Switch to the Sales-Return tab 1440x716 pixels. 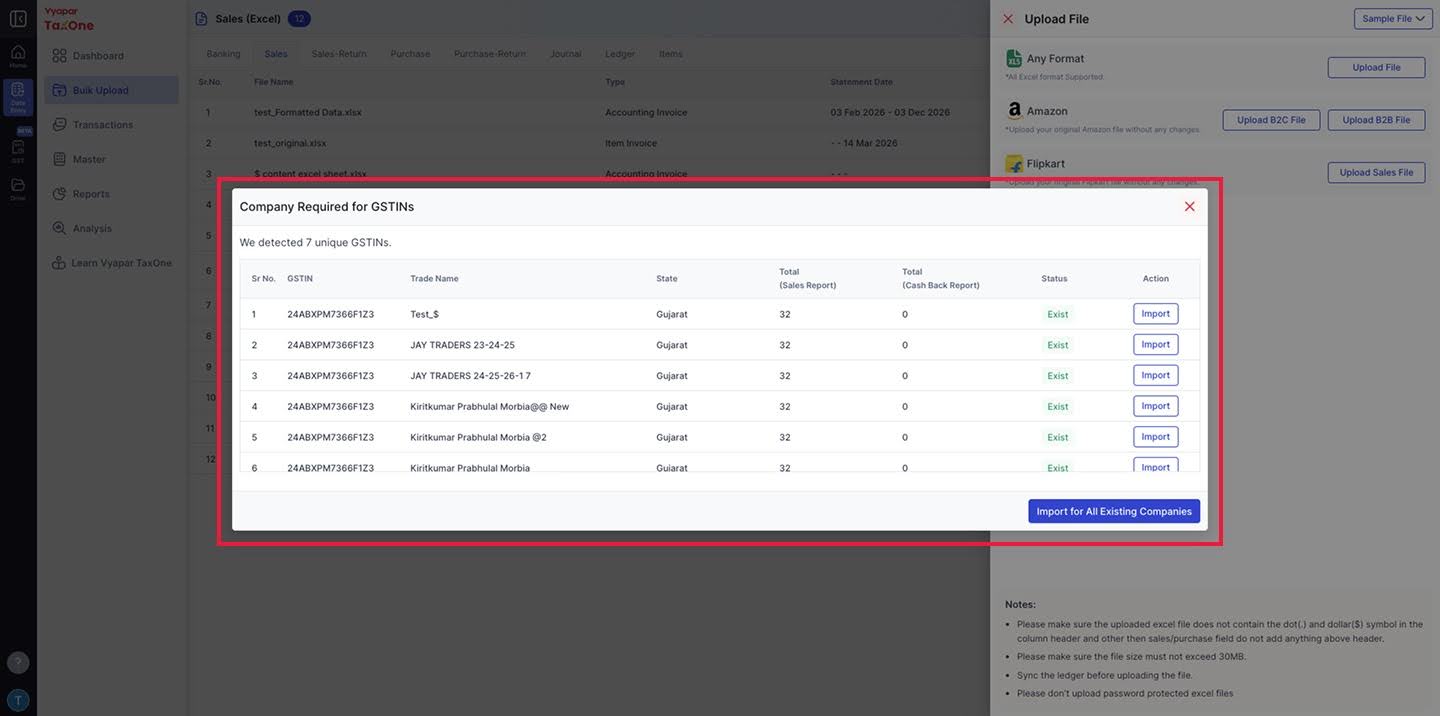click(339, 54)
